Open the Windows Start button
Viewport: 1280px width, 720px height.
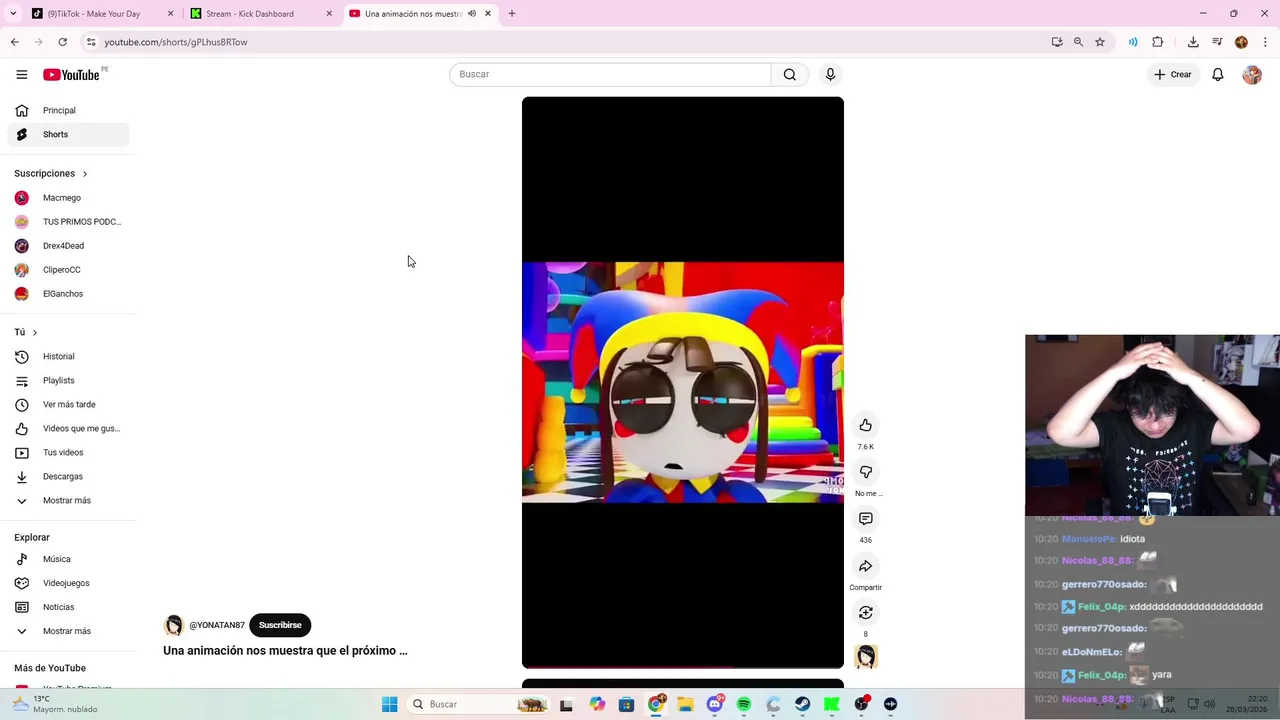click(390, 704)
